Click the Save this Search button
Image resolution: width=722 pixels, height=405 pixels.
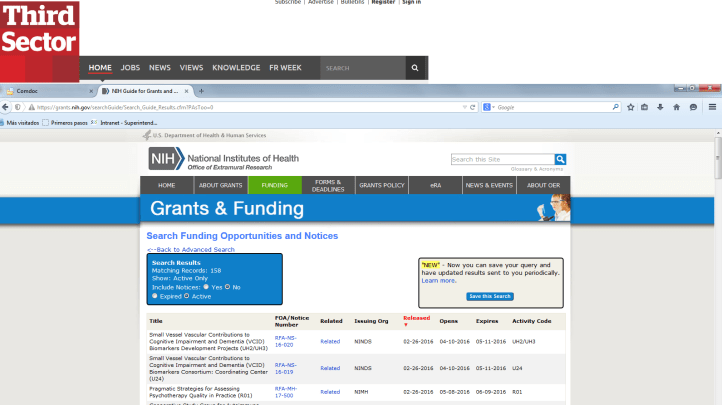click(x=490, y=296)
